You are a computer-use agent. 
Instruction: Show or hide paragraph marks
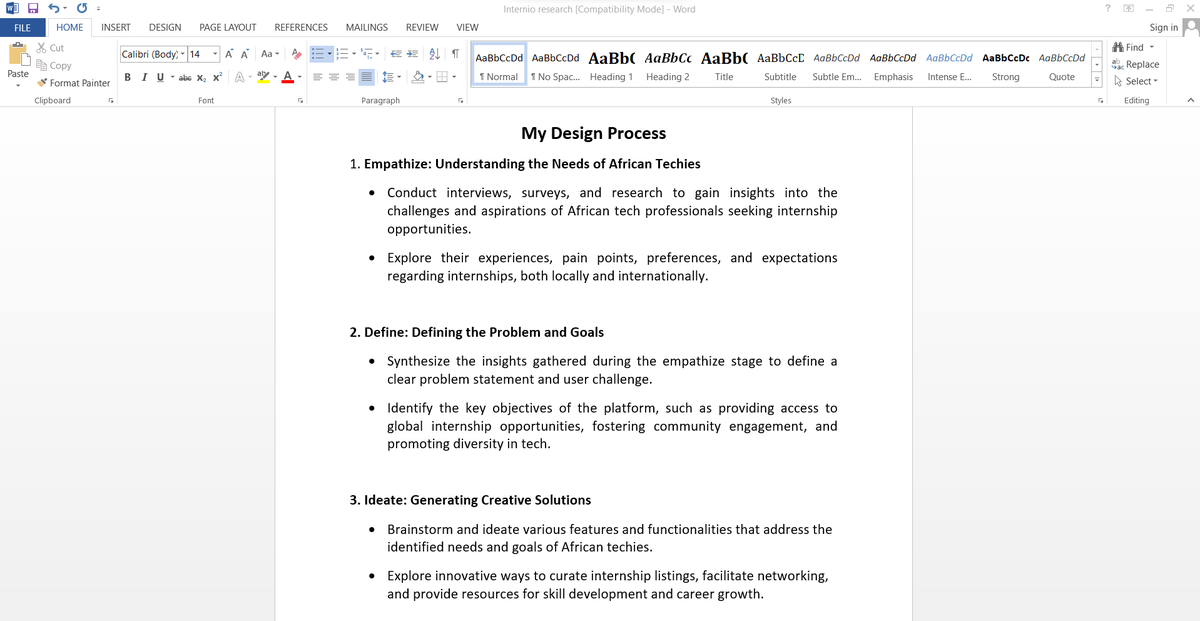455,53
